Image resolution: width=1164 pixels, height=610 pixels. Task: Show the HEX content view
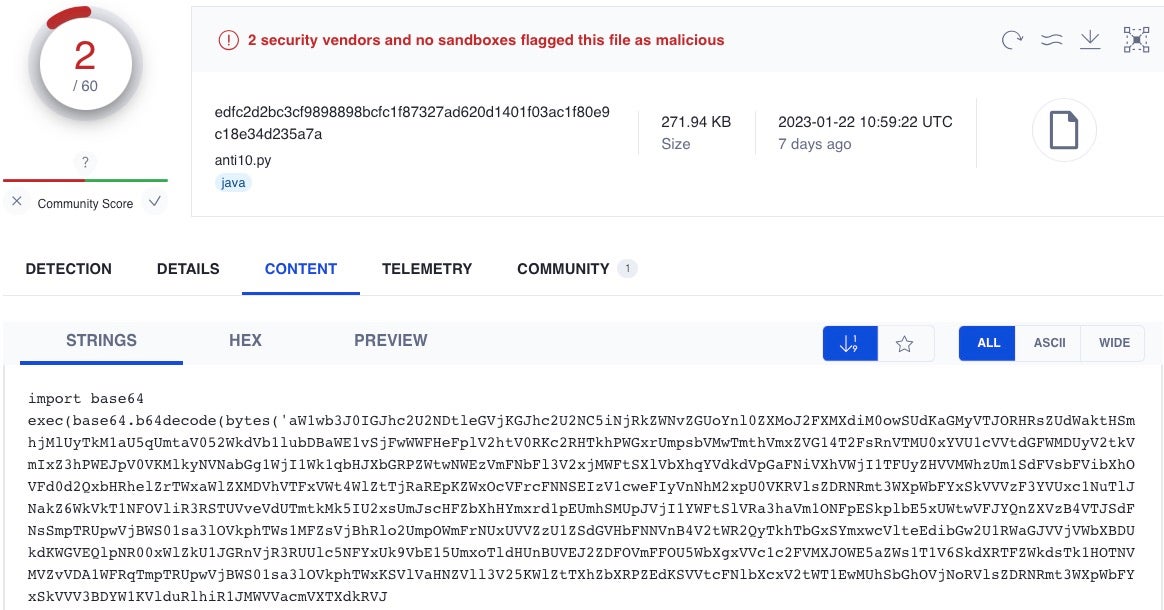[245, 340]
